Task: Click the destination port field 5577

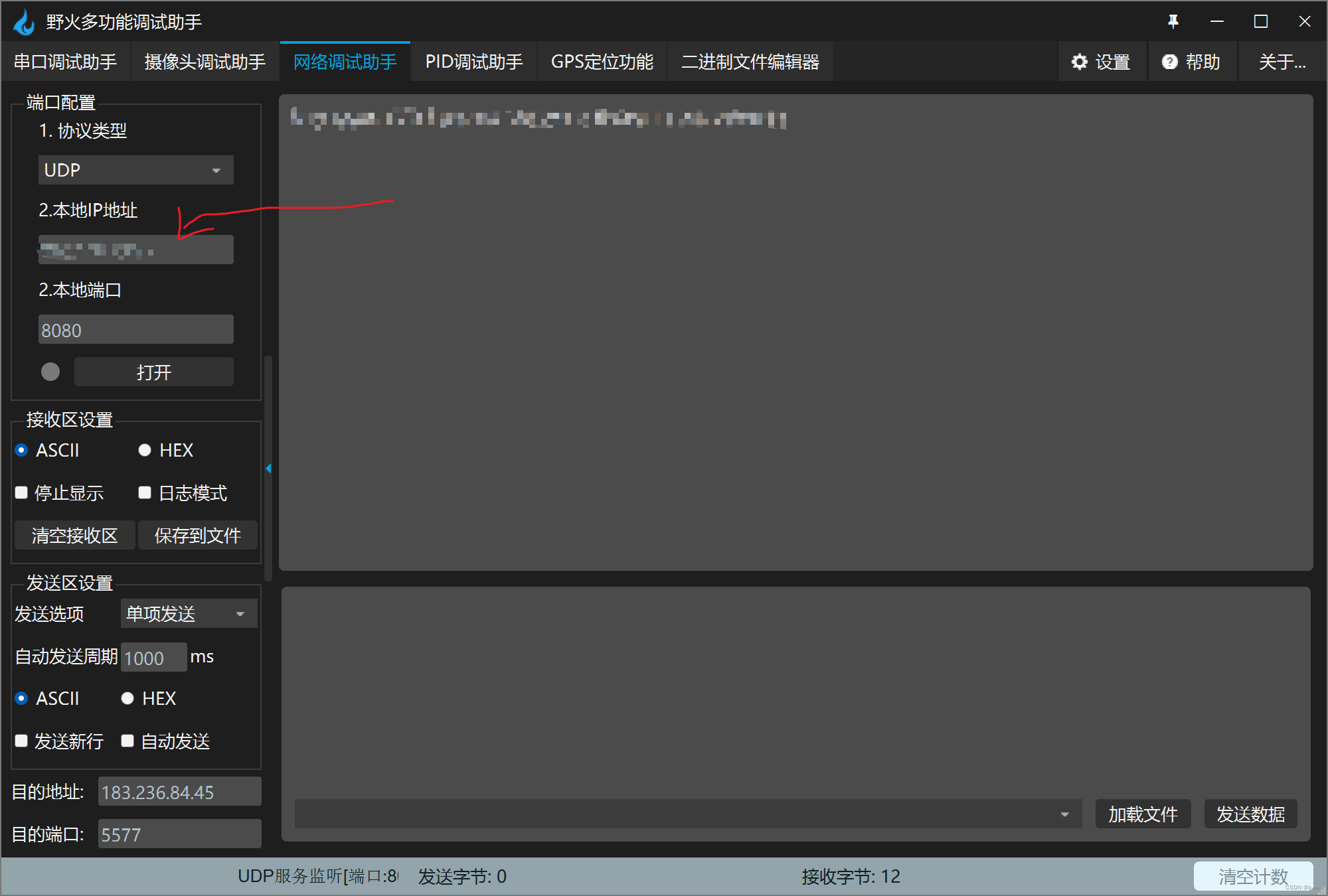Action: [x=179, y=834]
